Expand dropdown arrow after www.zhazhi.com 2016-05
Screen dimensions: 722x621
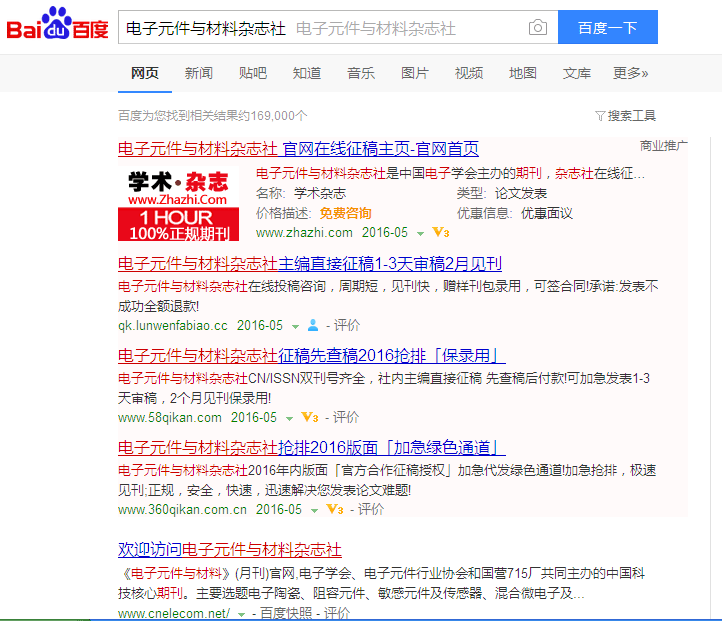tap(420, 234)
